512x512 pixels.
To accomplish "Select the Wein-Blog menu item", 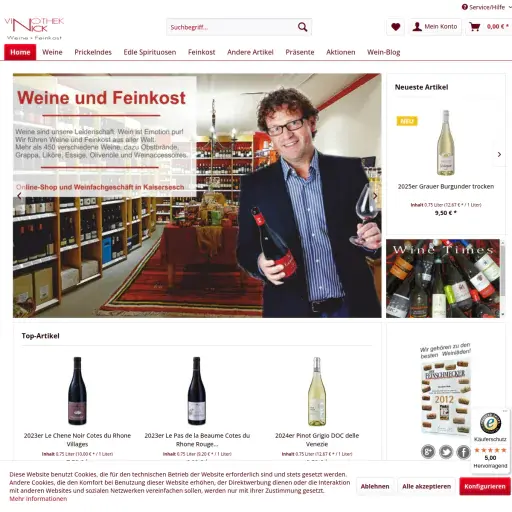I will pyautogui.click(x=384, y=52).
